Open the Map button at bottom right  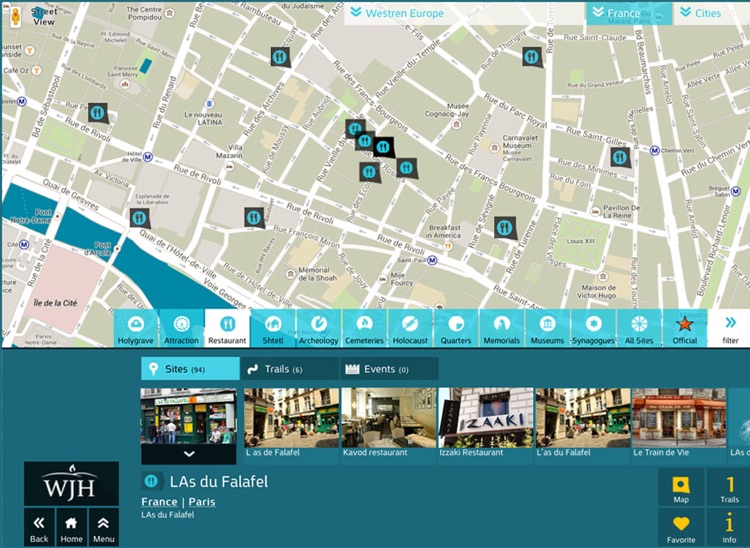[681, 487]
